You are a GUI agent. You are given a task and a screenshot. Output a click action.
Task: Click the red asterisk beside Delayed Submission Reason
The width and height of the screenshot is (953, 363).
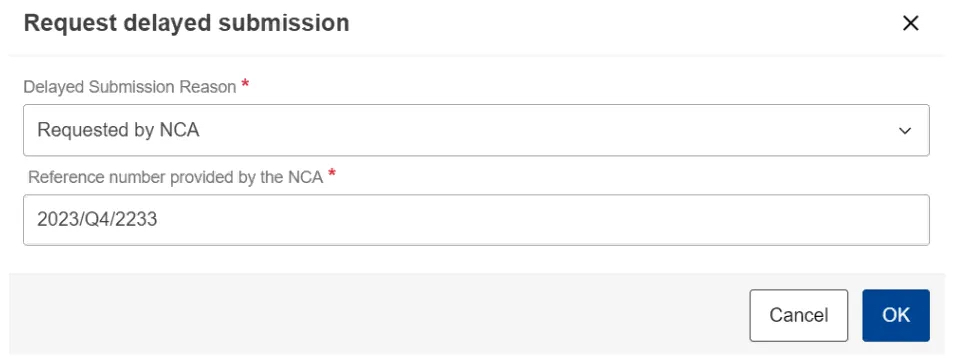245,84
